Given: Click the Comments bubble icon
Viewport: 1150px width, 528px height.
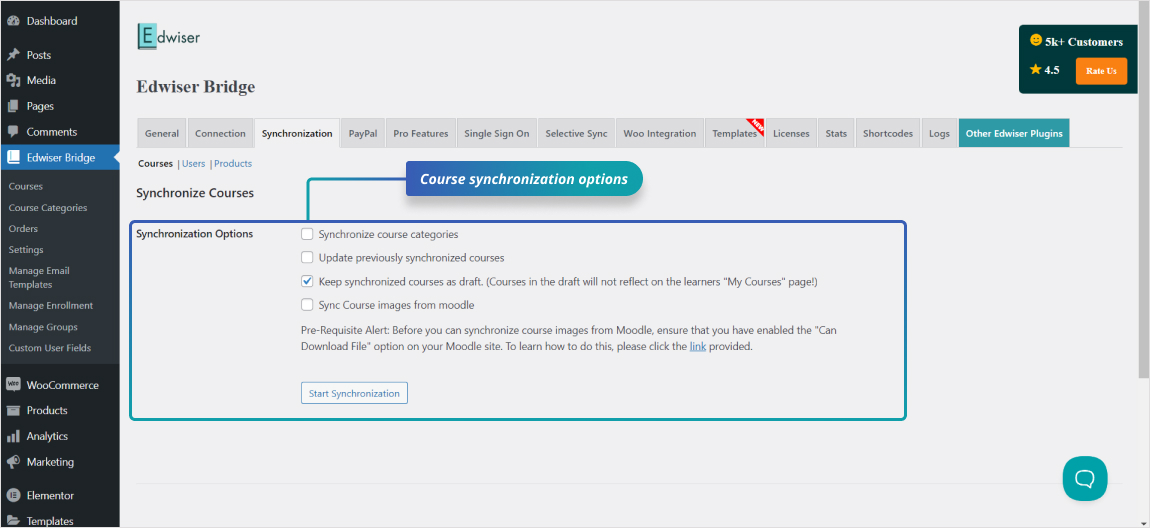Looking at the screenshot, I should pyautogui.click(x=12, y=132).
